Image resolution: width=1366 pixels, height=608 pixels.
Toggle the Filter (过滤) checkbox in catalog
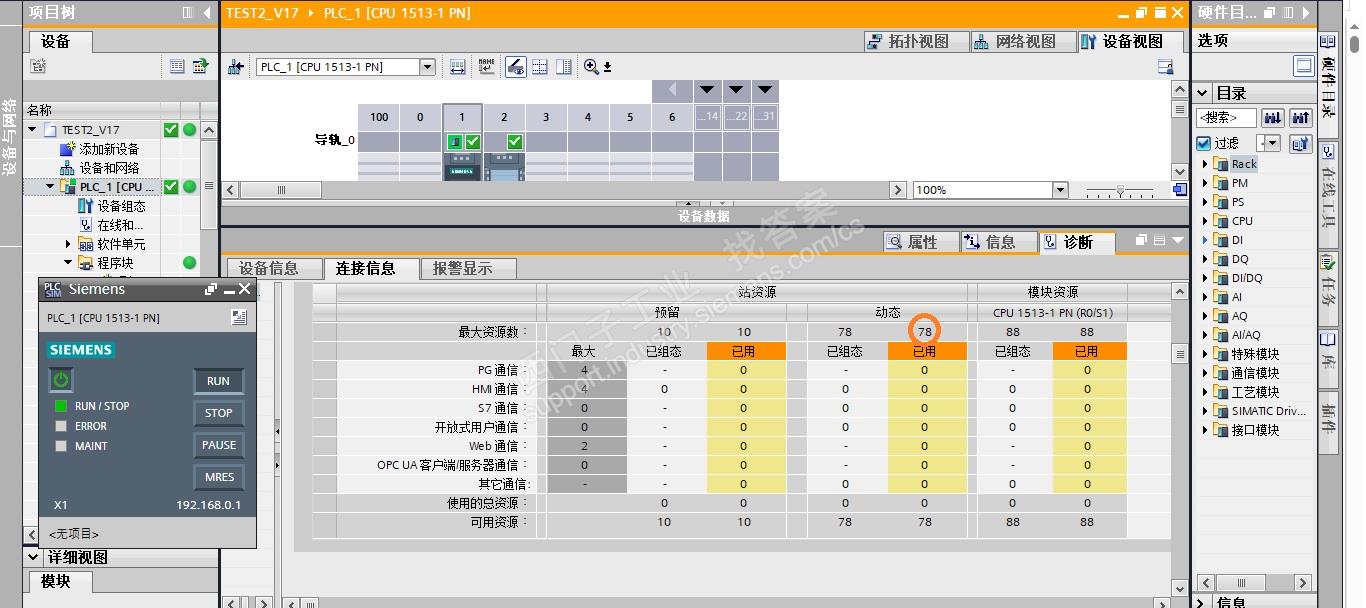click(1204, 143)
